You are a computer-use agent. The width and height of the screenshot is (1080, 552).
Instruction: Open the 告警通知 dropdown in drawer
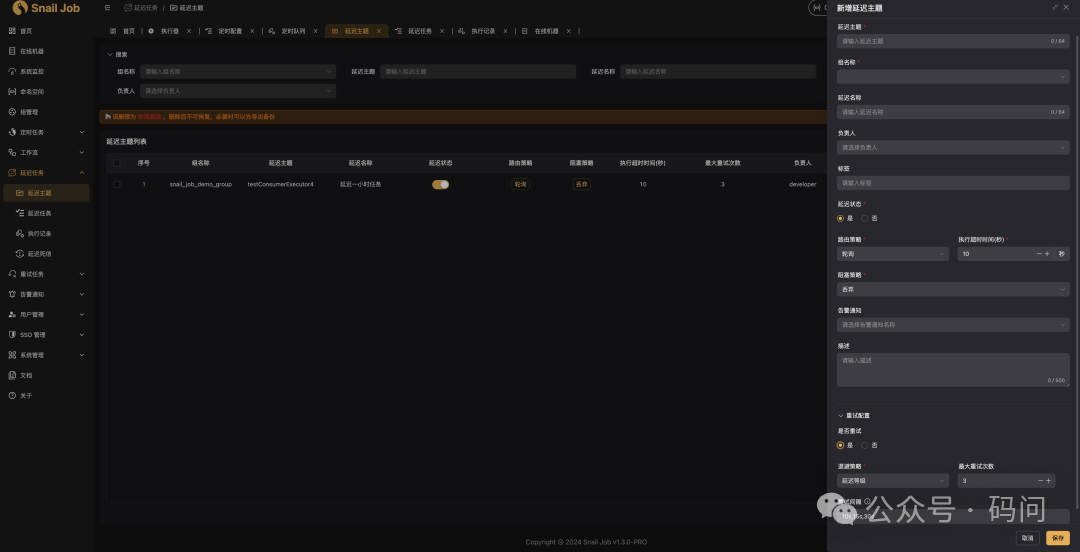click(x=953, y=325)
